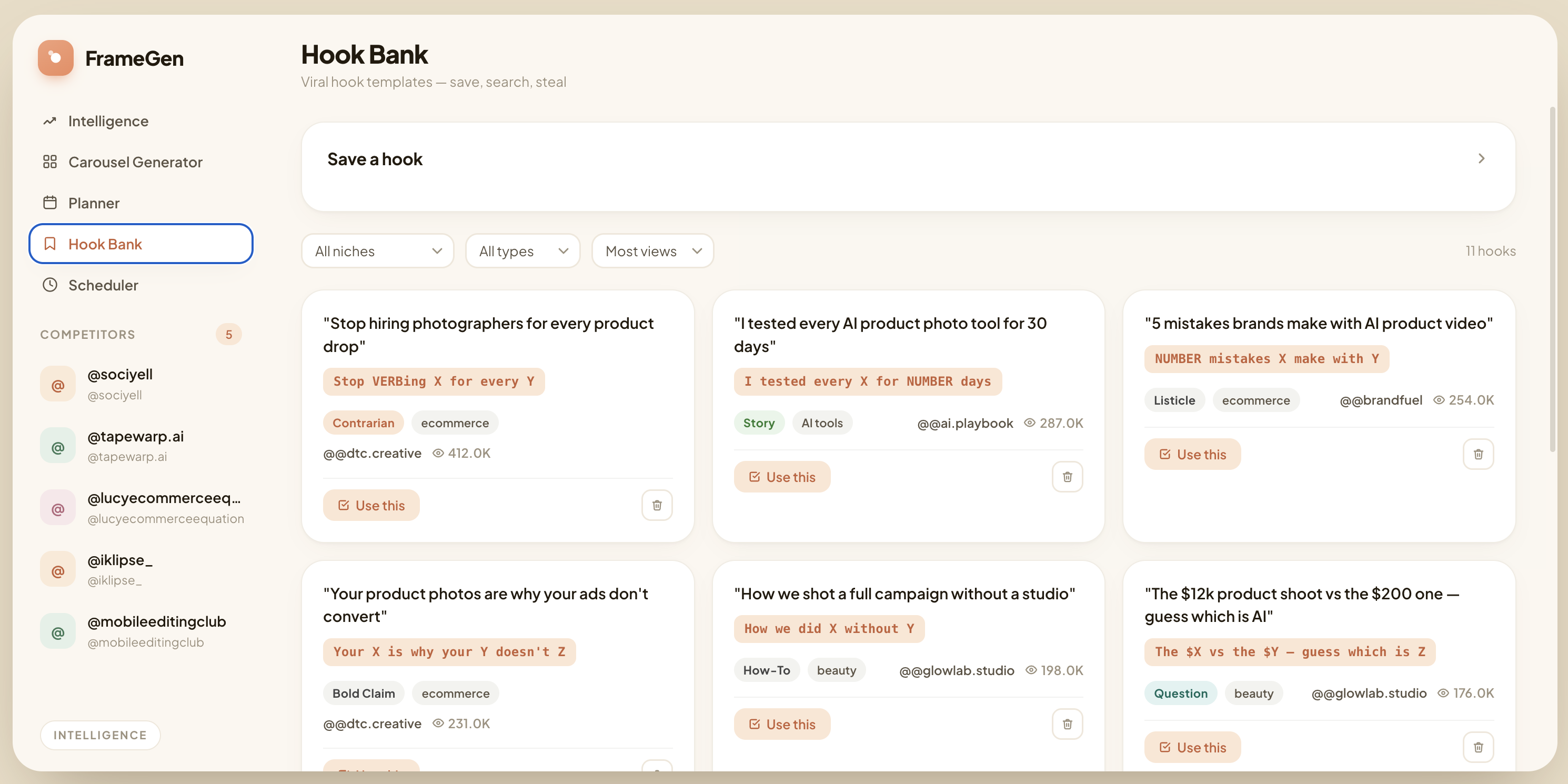
Task: Open the All types dropdown
Action: (522, 251)
